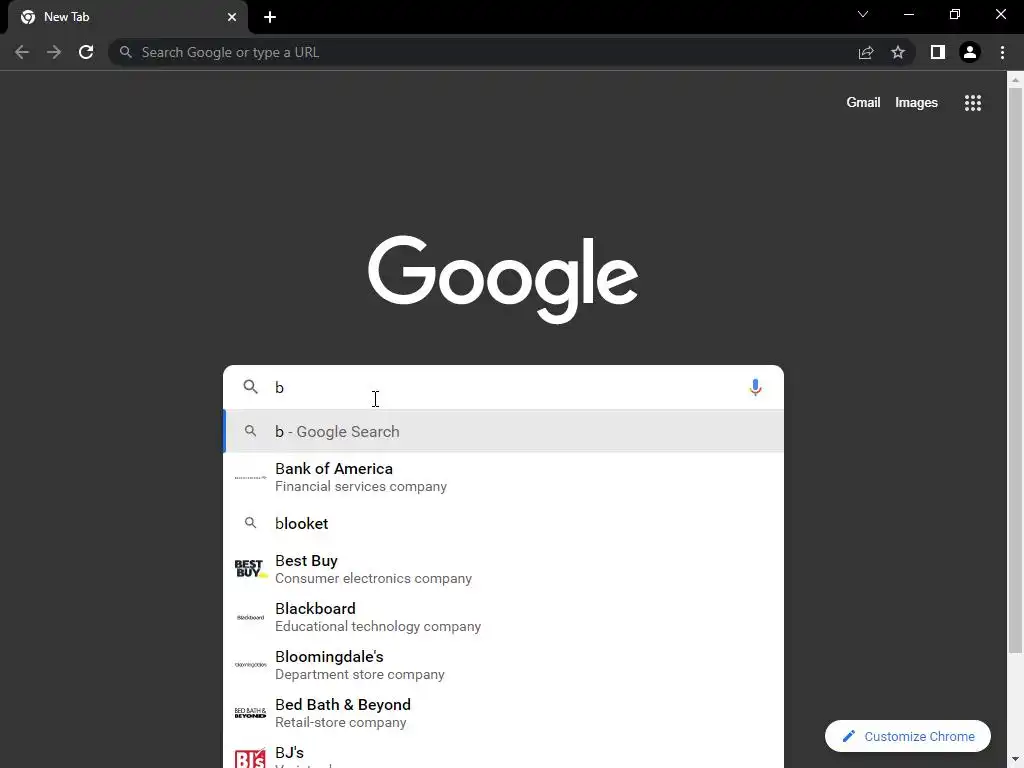Click the page vertical scrollbar thumb
Screen dimensions: 1024x768
[1015, 370]
